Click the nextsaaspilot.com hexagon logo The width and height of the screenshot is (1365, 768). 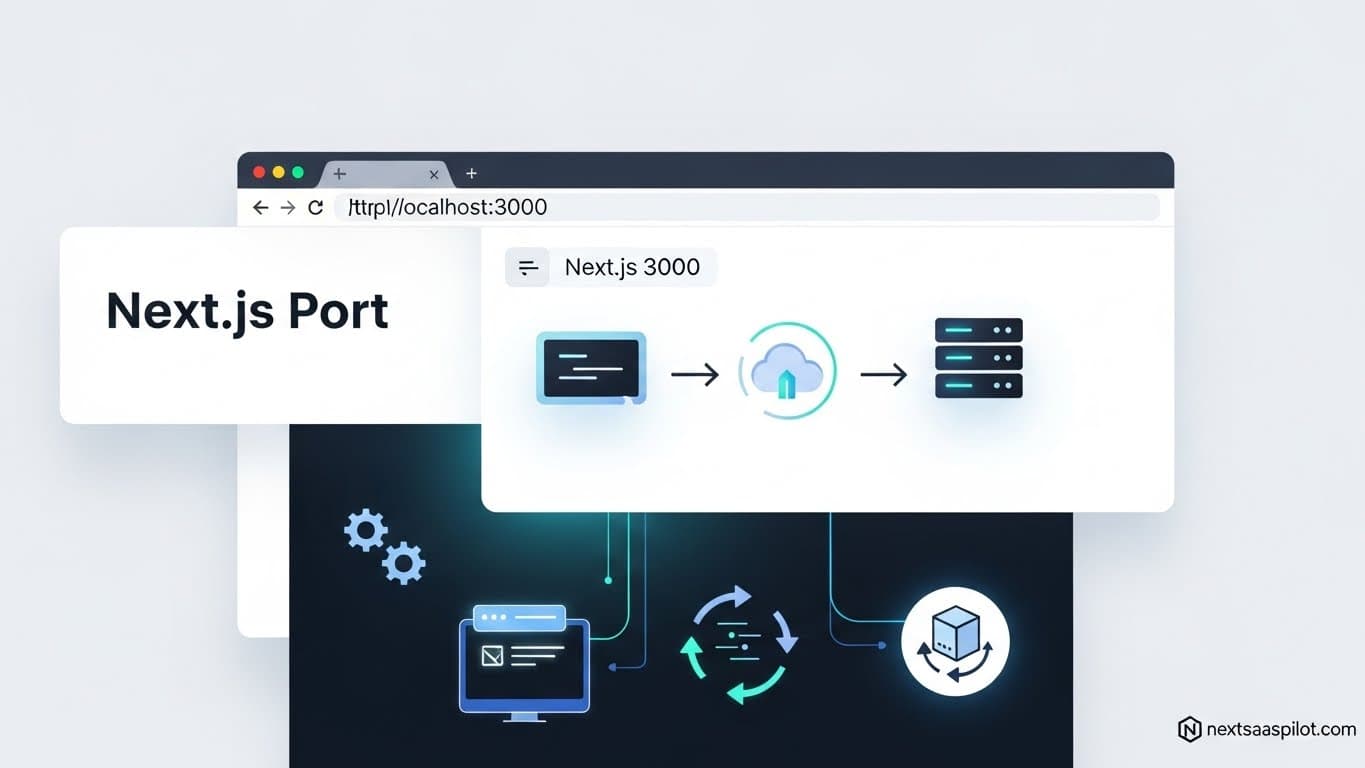tap(1189, 729)
